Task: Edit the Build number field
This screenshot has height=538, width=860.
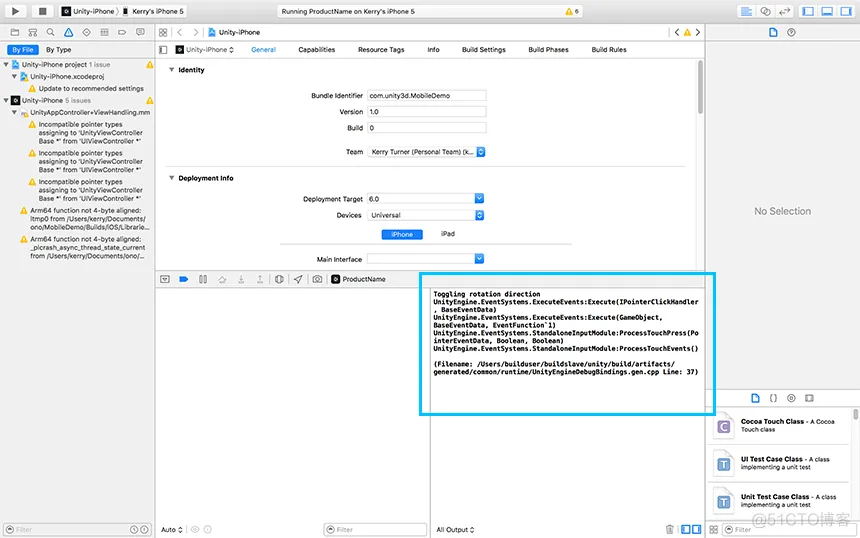Action: pyautogui.click(x=426, y=128)
